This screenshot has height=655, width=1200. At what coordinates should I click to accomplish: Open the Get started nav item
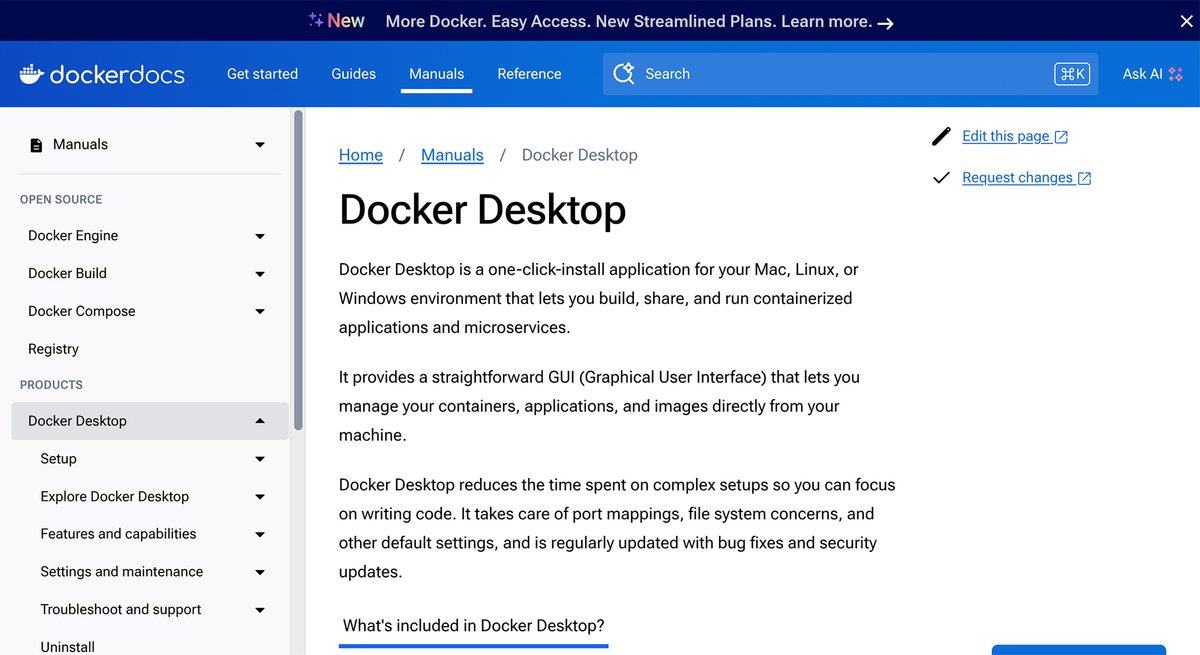262,74
